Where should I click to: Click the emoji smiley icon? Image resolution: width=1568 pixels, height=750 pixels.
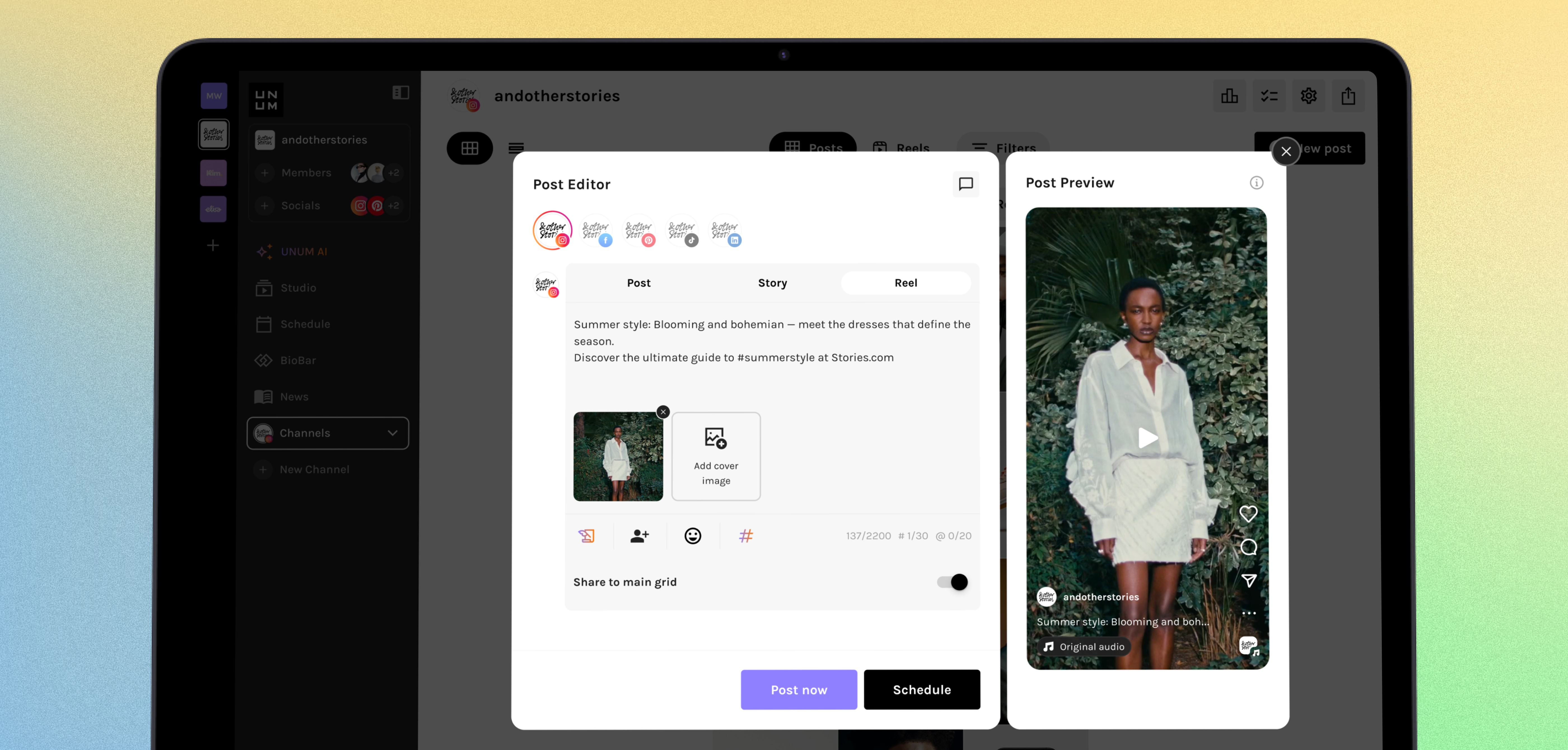(x=692, y=536)
